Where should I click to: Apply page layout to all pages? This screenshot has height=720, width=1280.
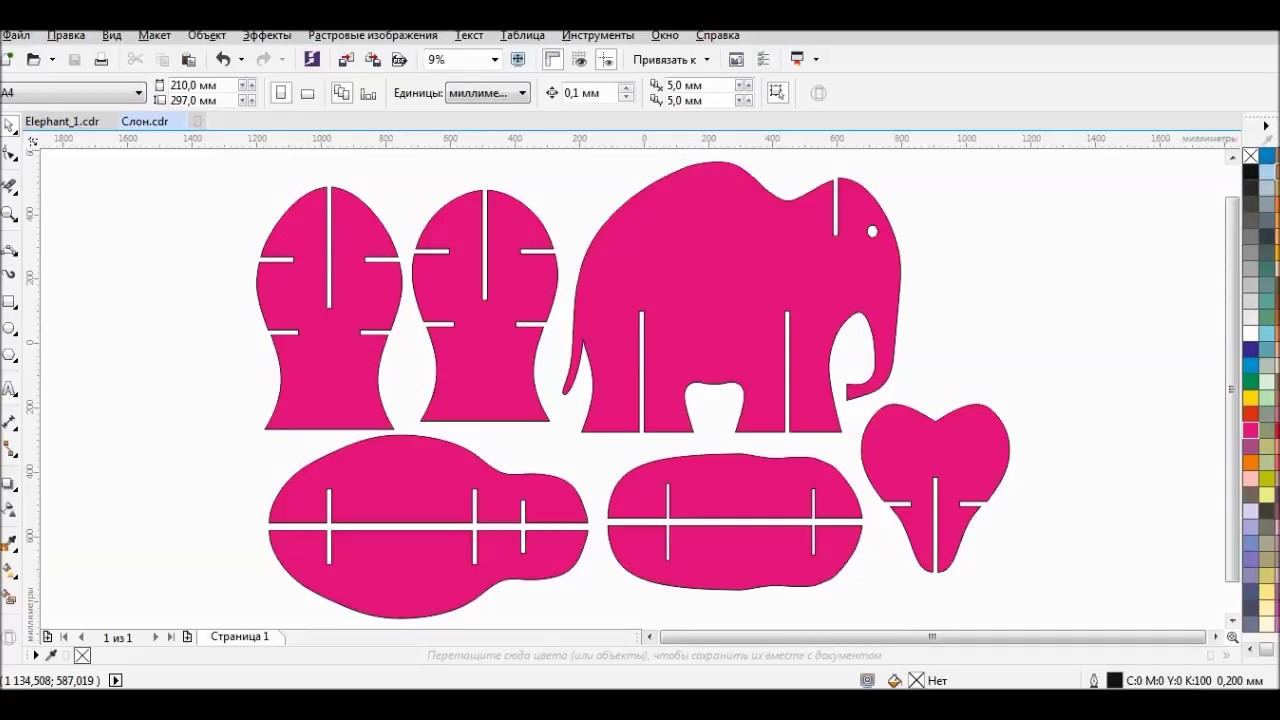click(x=342, y=93)
